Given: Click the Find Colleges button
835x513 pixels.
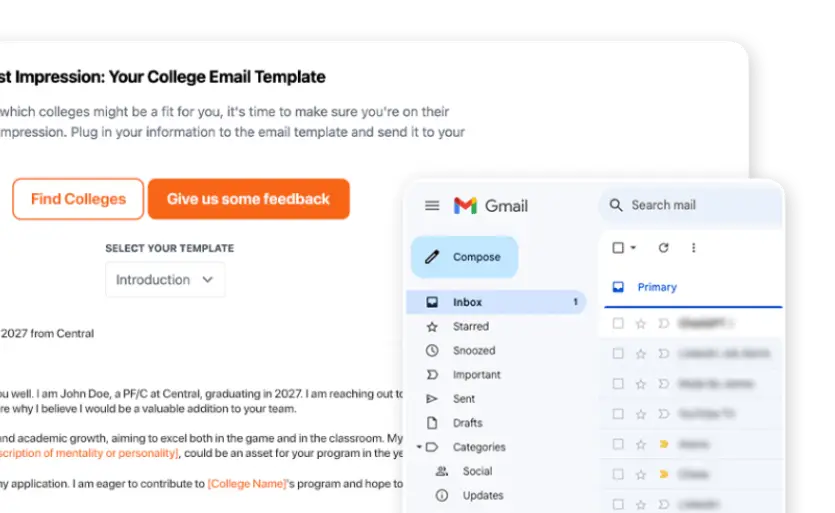Looking at the screenshot, I should coord(78,199).
